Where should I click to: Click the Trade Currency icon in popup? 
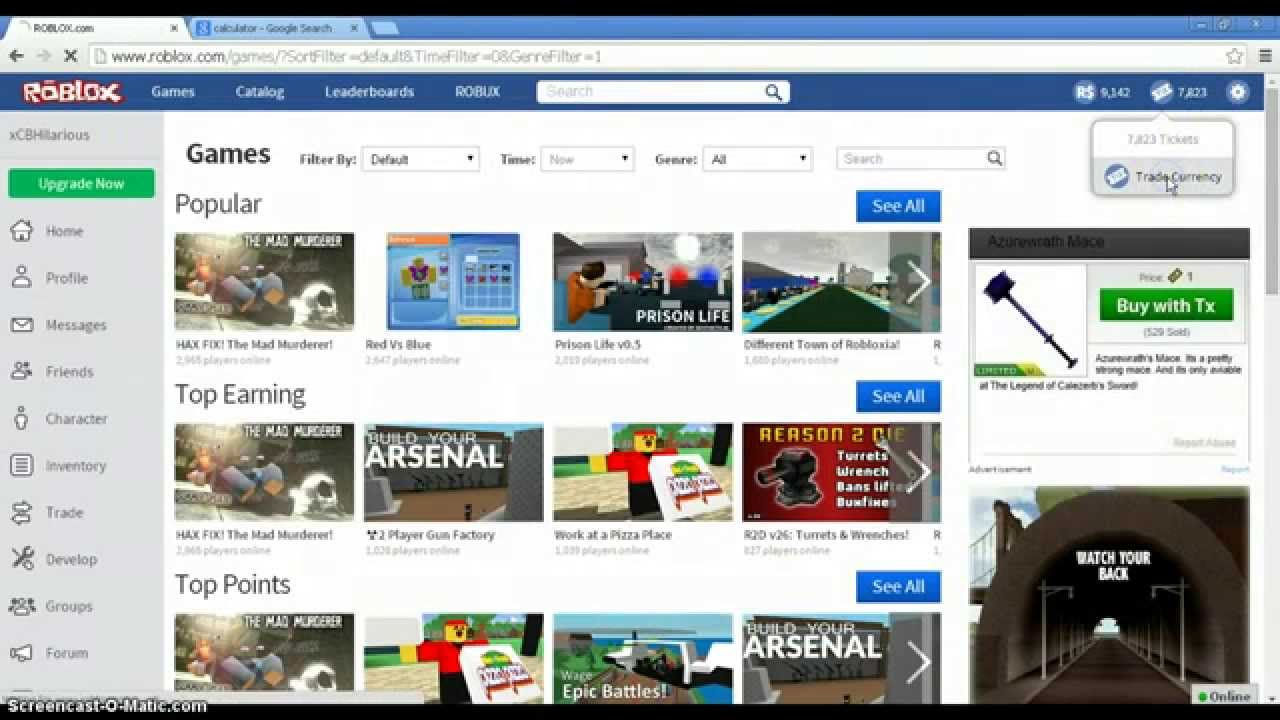pyautogui.click(x=1116, y=177)
